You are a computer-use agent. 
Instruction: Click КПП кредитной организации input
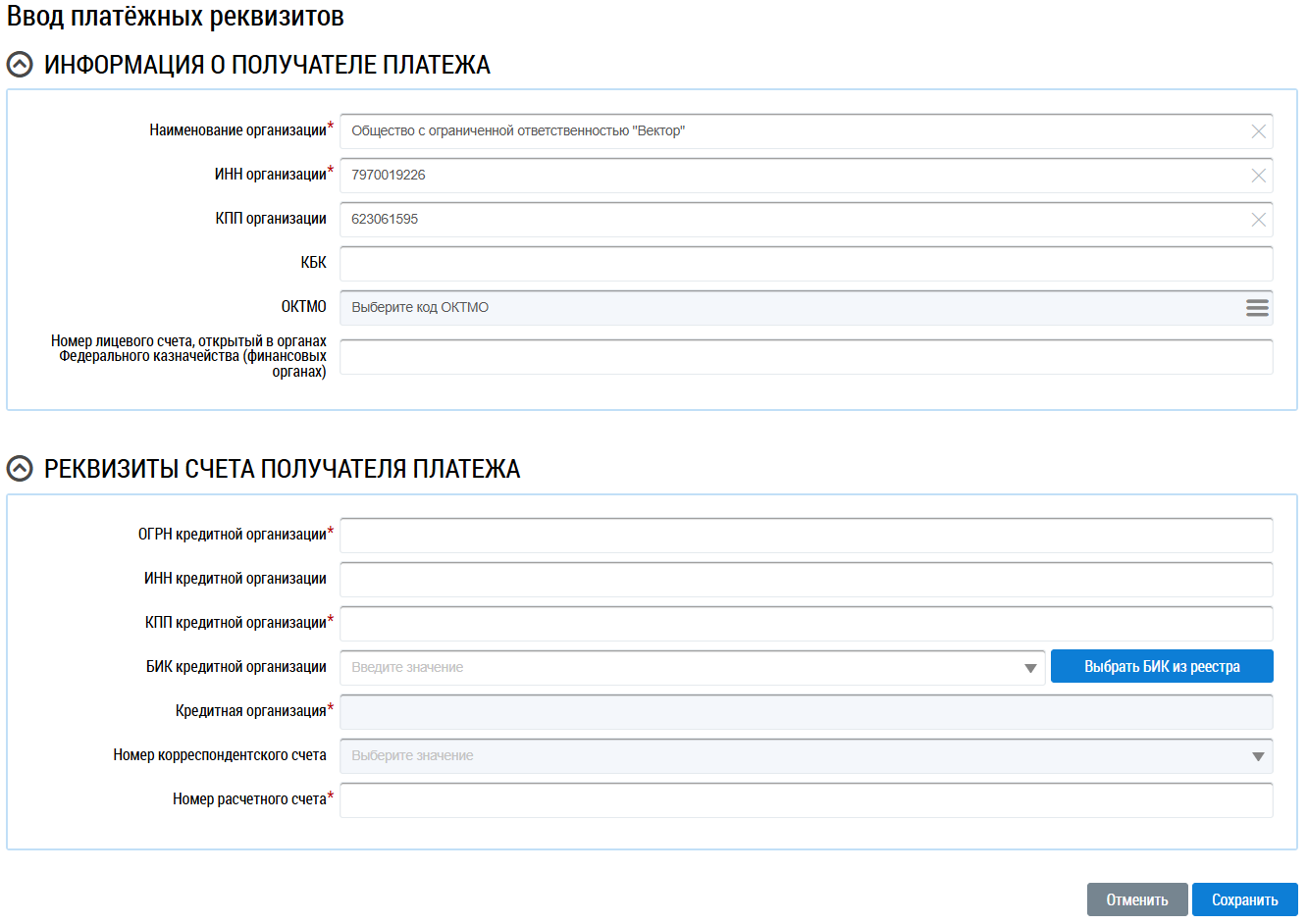coord(805,624)
